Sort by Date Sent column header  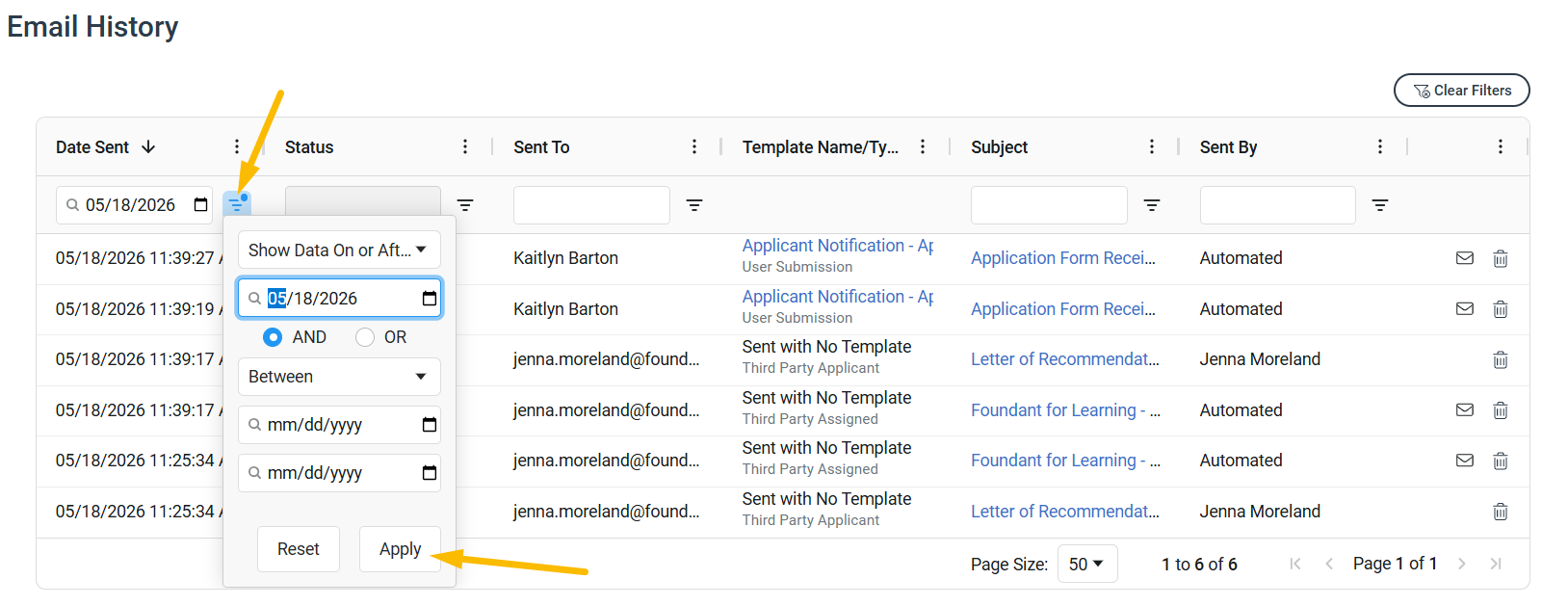point(92,146)
